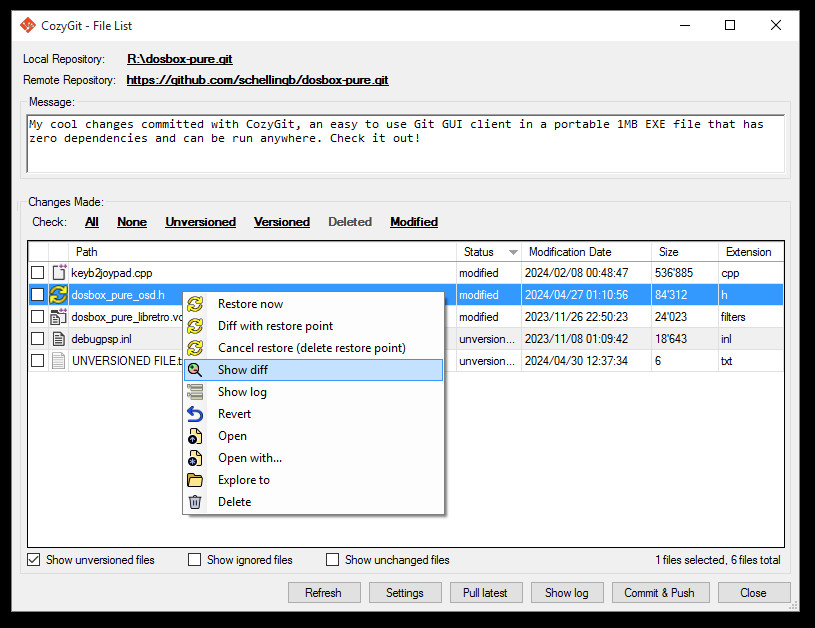Select Revert menu entry
This screenshot has width=815, height=628.
tap(313, 414)
